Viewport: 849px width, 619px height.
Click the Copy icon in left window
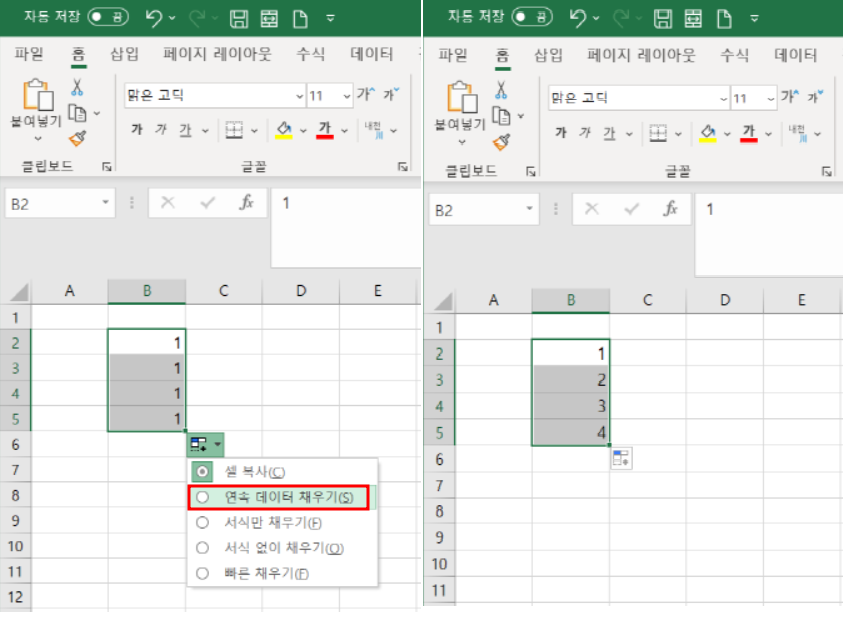[x=77, y=113]
